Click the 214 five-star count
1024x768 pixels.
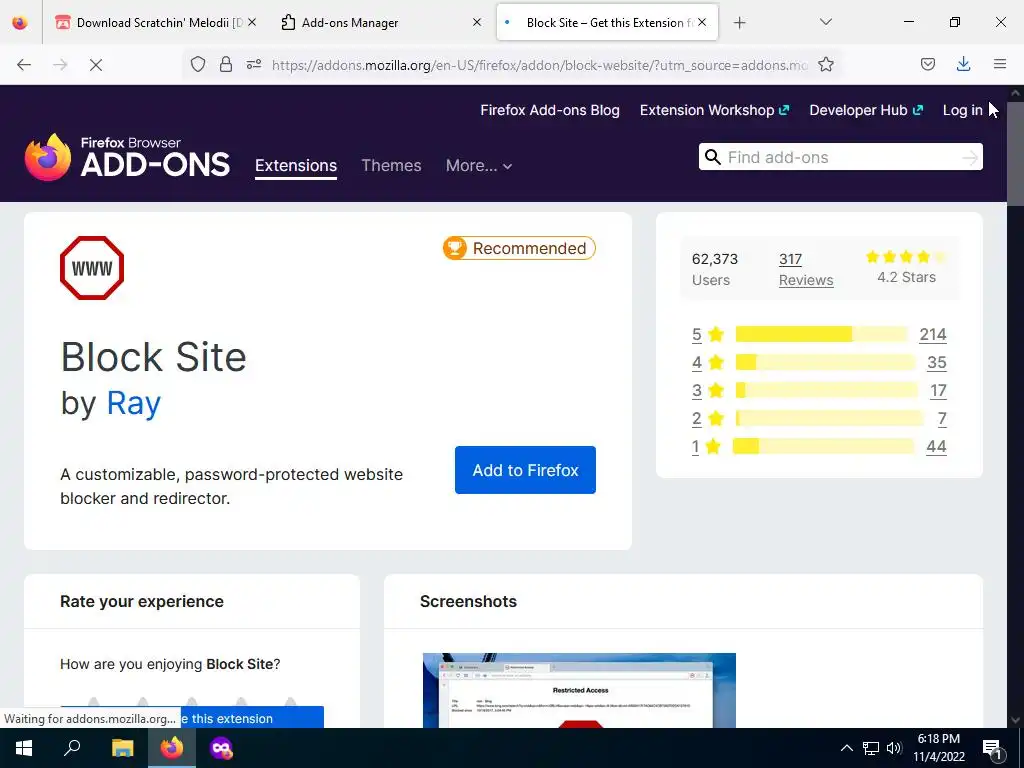point(933,334)
